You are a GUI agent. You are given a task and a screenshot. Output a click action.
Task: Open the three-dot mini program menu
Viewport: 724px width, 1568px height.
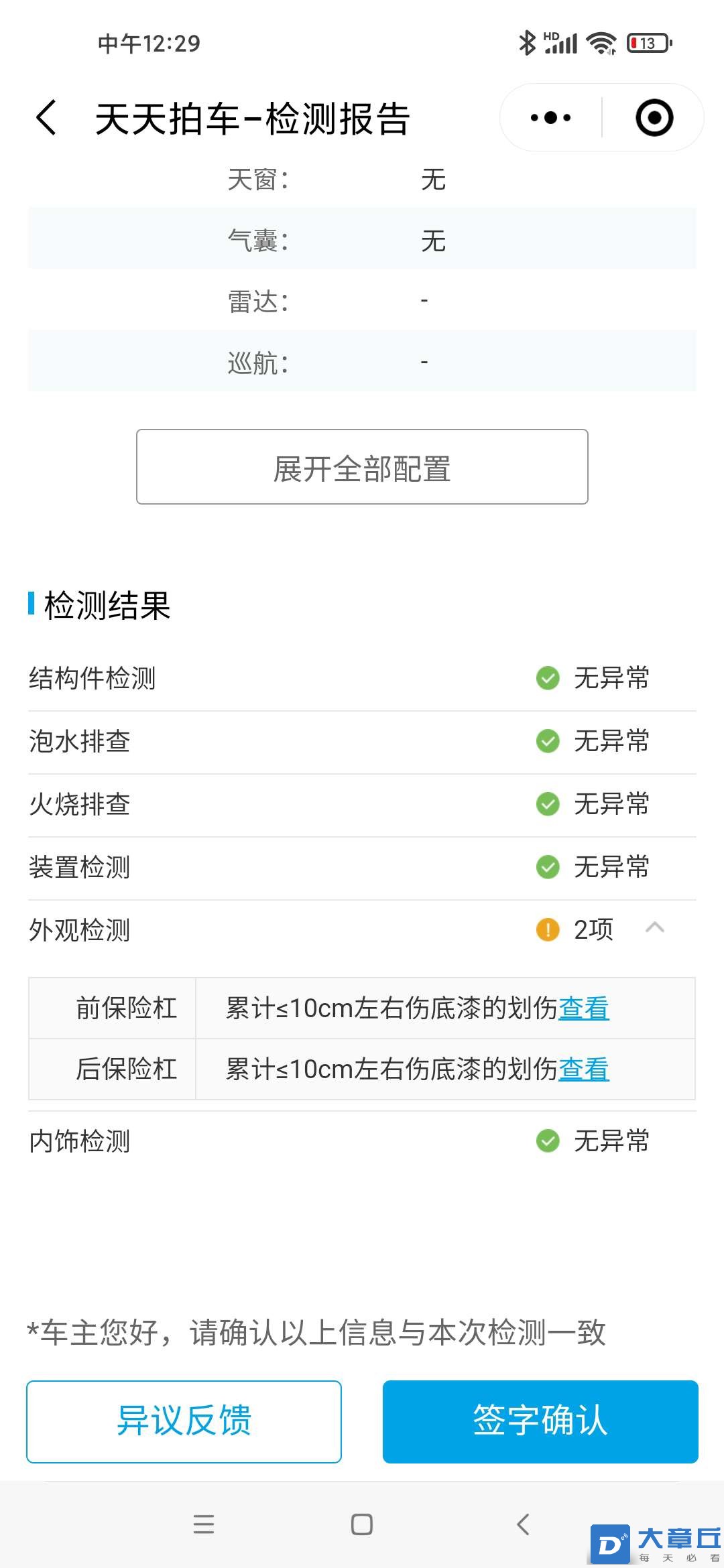point(551,118)
